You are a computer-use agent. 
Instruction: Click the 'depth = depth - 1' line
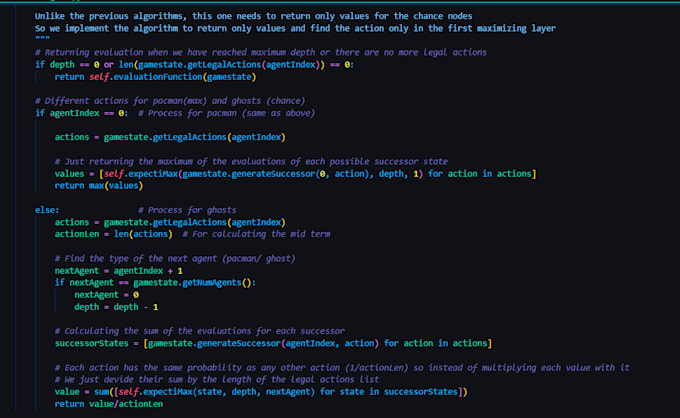[116, 307]
